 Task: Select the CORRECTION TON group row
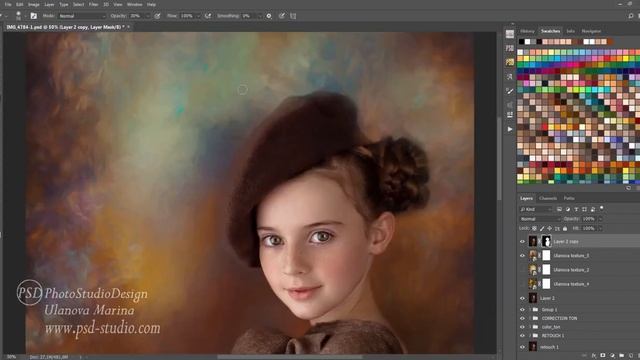pyautogui.click(x=578, y=318)
